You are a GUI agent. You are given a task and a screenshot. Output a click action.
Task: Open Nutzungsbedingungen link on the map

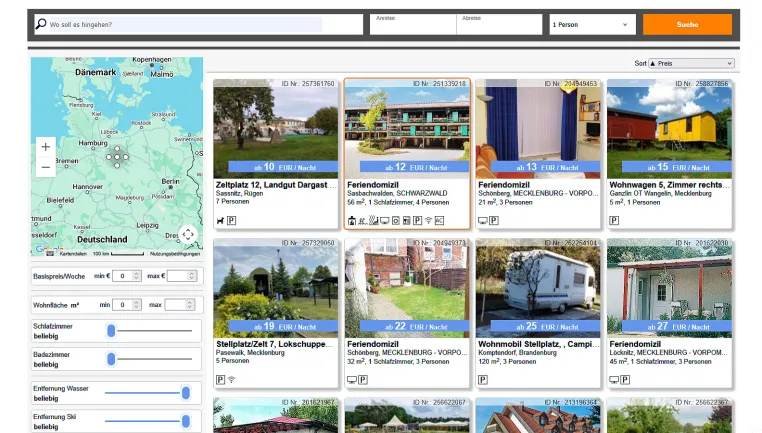(x=175, y=254)
